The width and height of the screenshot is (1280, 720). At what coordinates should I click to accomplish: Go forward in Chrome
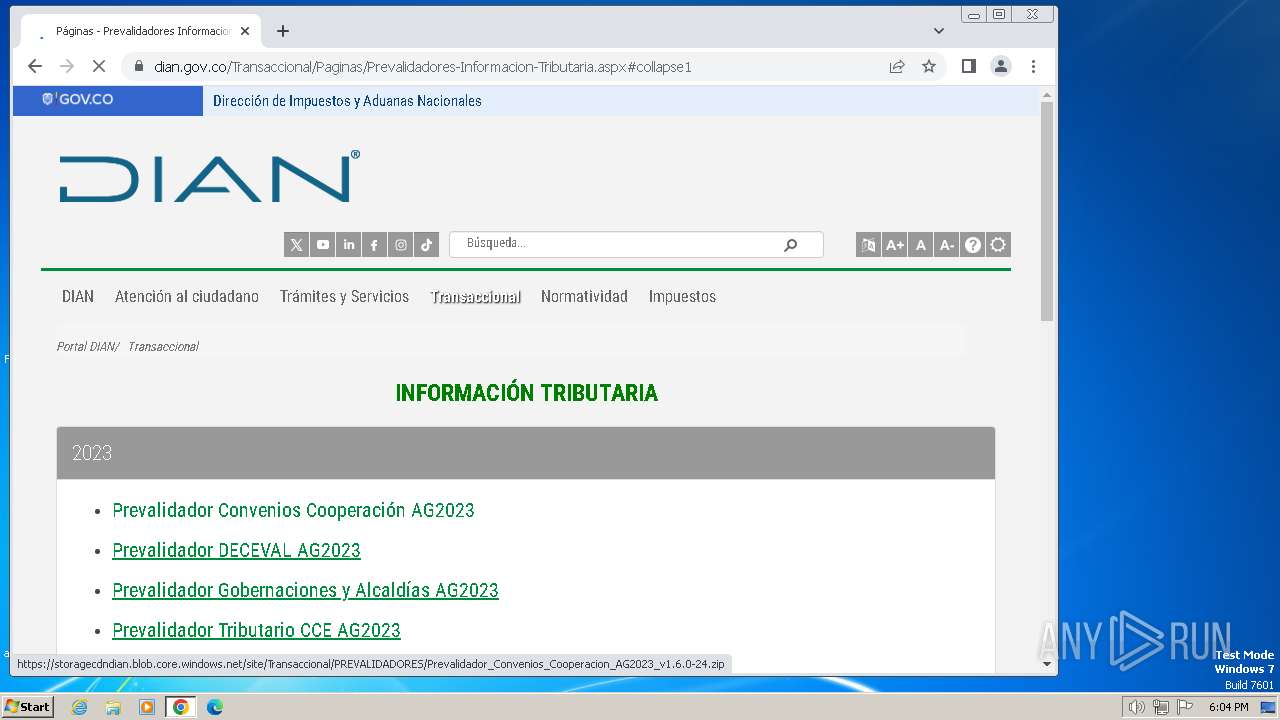pyautogui.click(x=67, y=66)
